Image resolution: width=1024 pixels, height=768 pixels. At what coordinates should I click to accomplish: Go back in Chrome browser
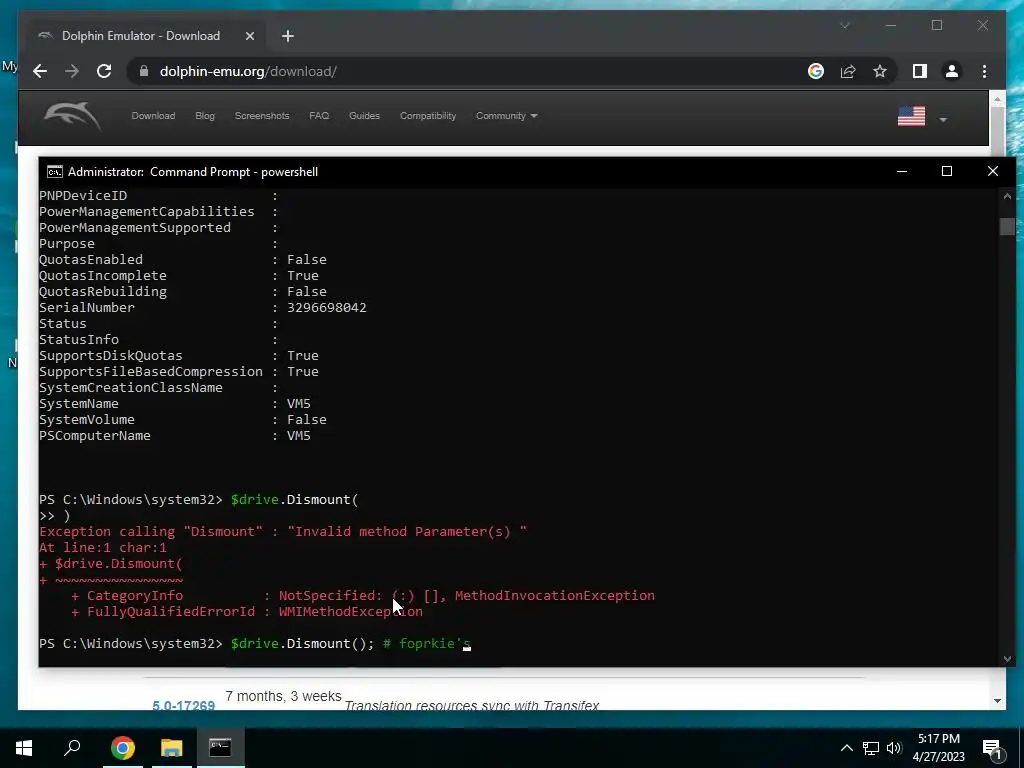point(40,71)
